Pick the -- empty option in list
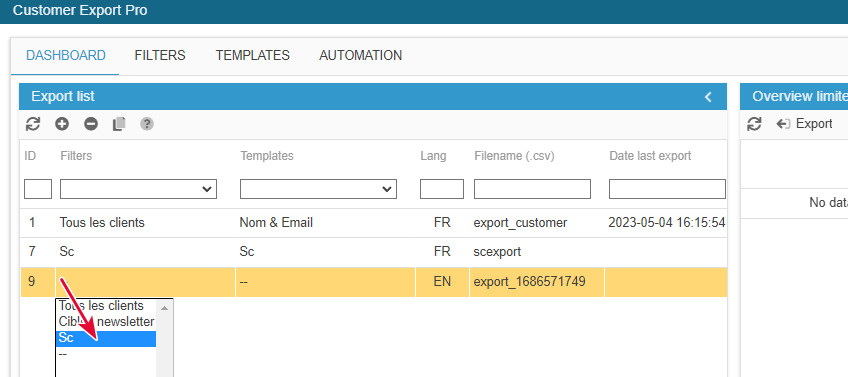 106,354
